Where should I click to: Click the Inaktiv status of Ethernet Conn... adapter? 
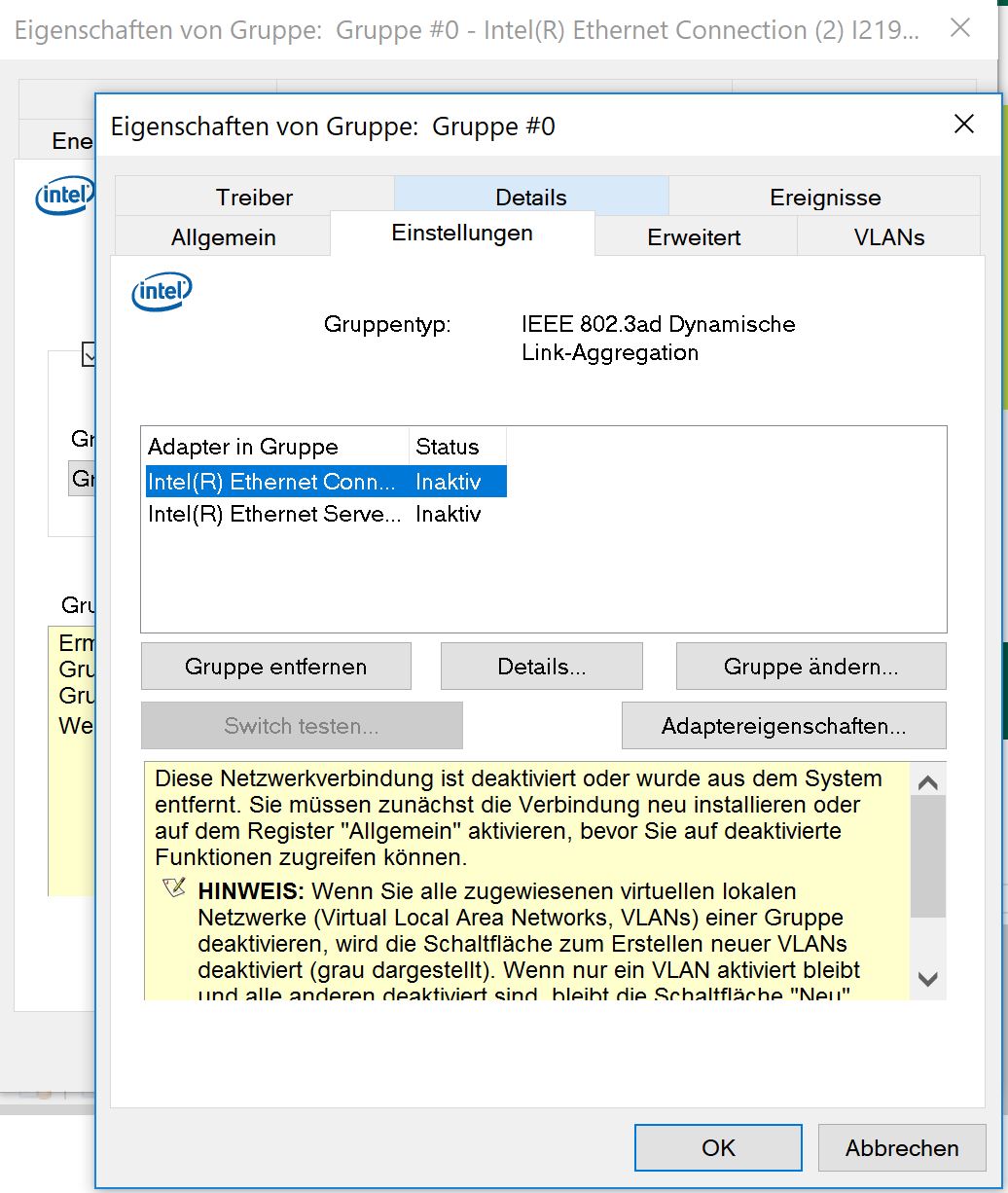point(448,482)
